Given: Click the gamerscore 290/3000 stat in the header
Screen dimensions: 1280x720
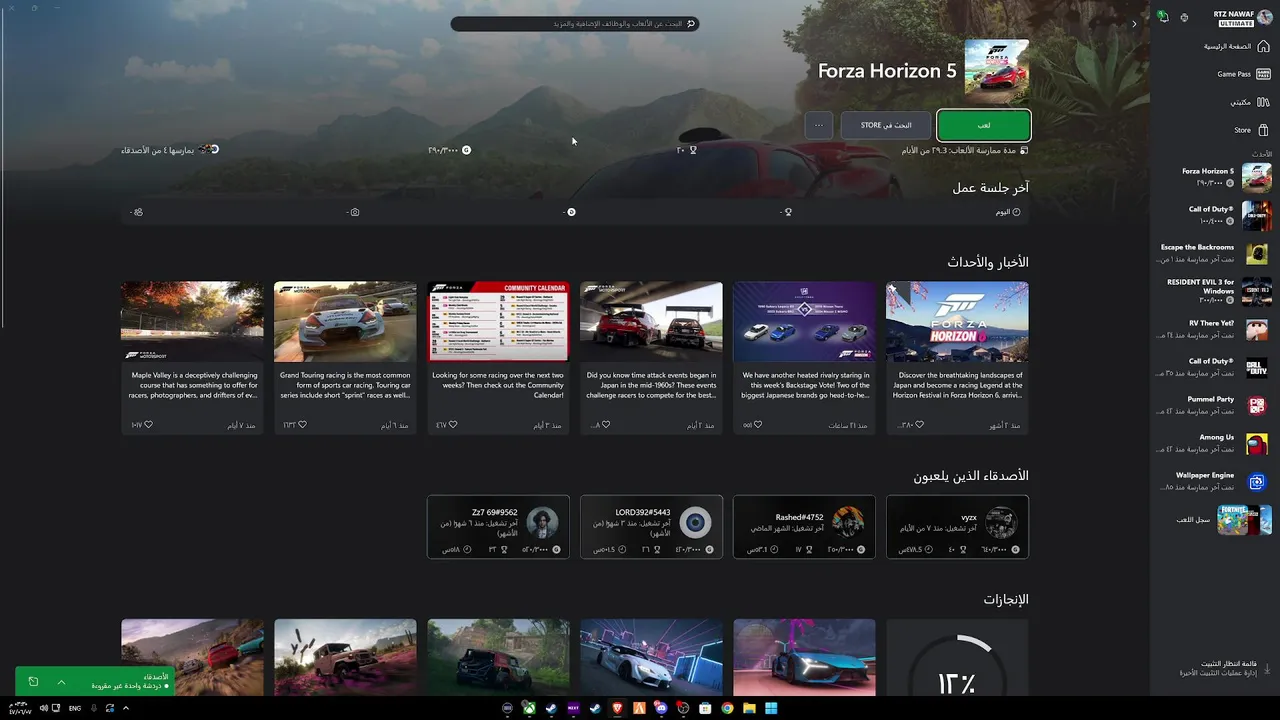Looking at the screenshot, I should click(449, 150).
